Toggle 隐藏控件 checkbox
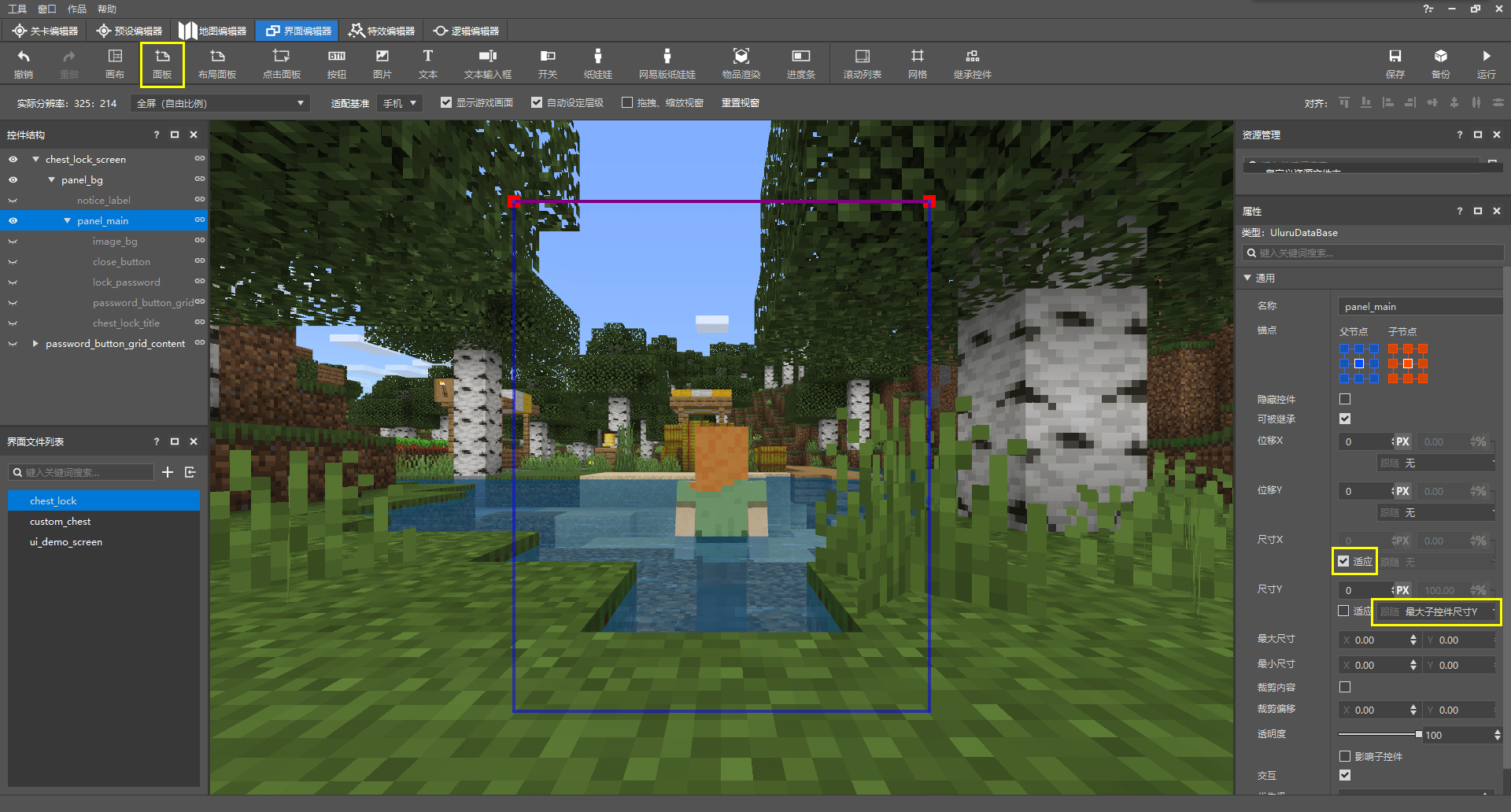This screenshot has height=812, width=1511. (1345, 399)
